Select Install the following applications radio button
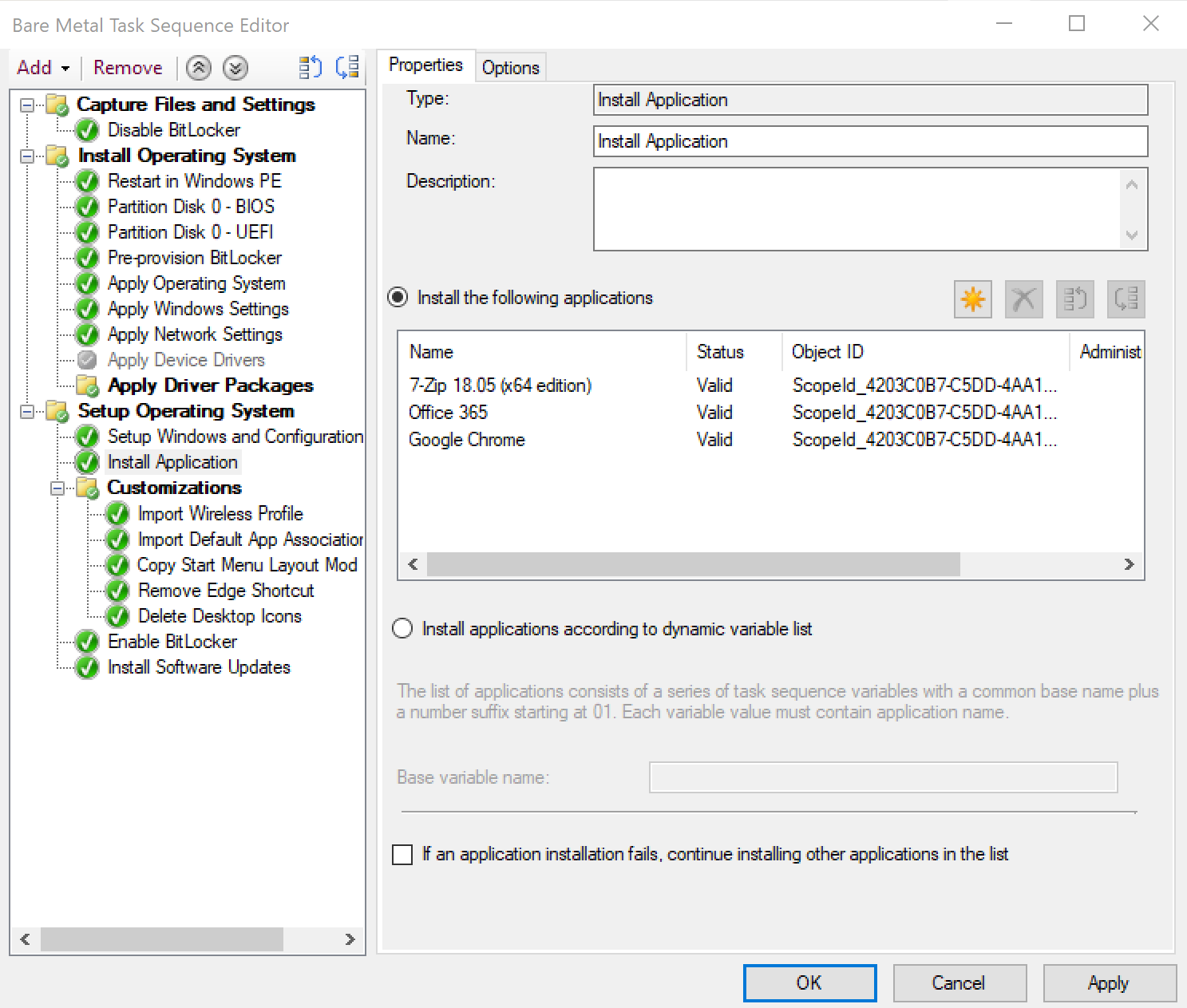This screenshot has height=1008, width=1187. [x=398, y=298]
